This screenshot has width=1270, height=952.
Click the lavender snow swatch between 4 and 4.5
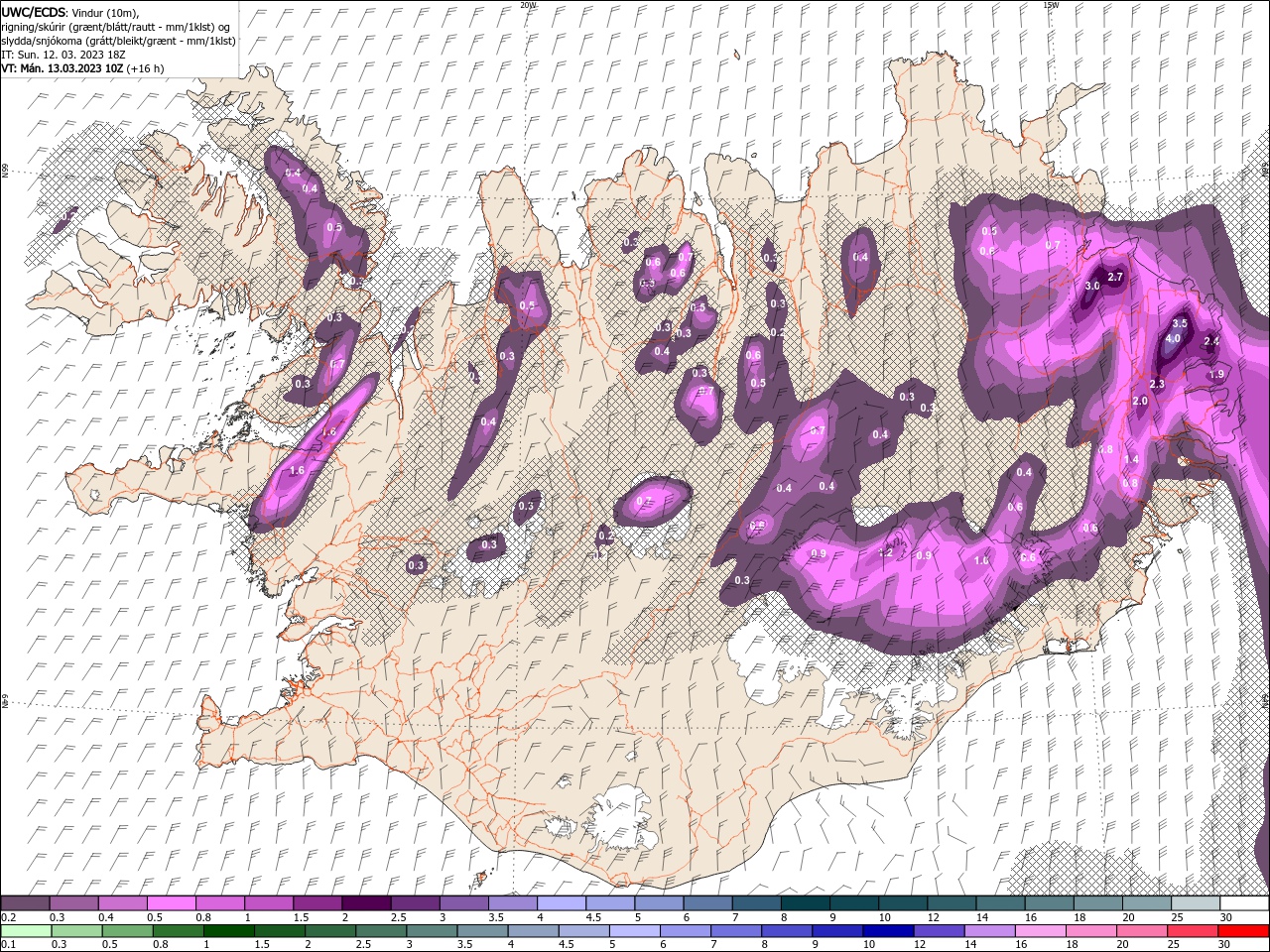point(562,903)
